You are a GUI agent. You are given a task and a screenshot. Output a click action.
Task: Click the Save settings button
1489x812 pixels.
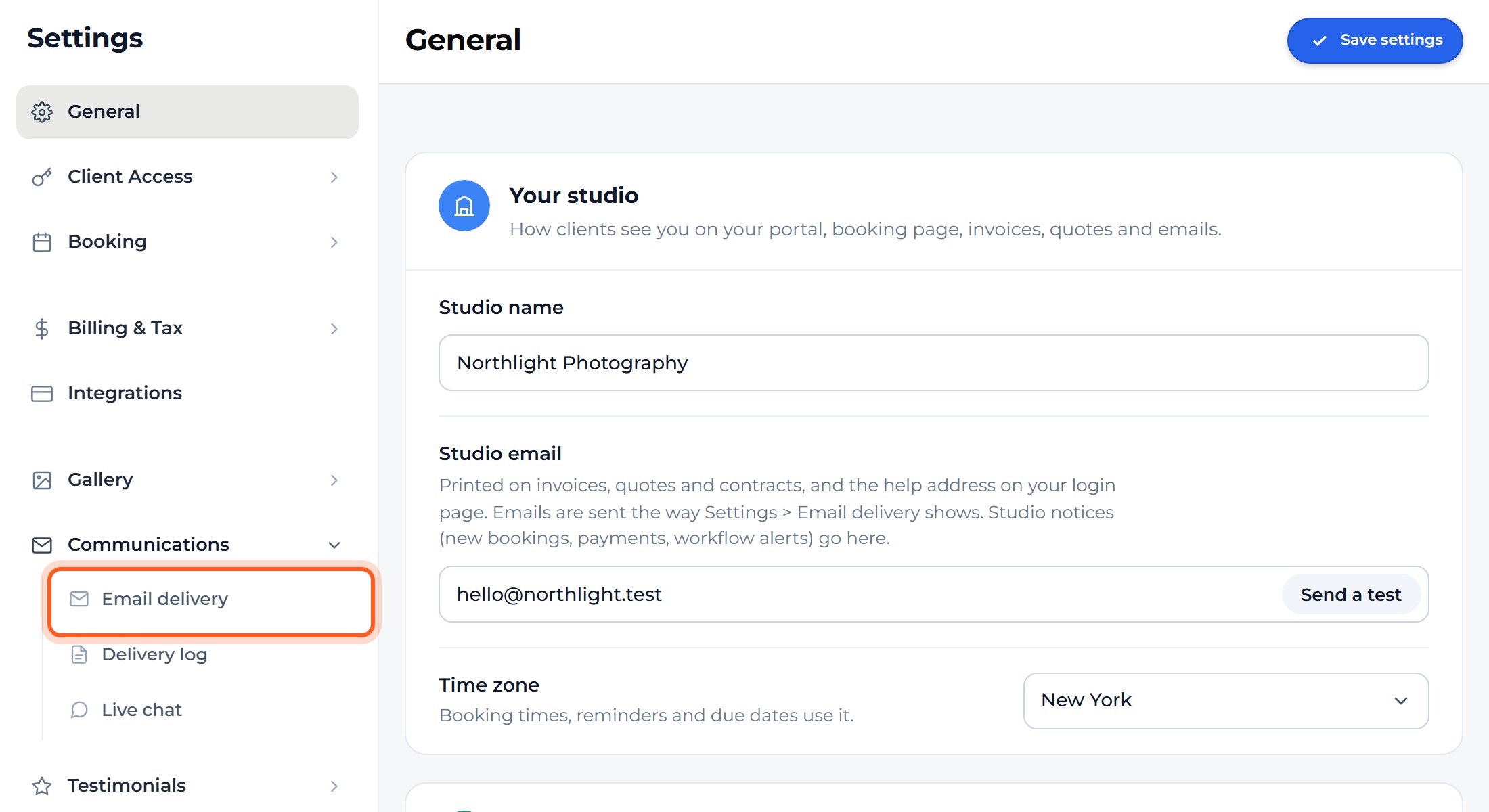(x=1375, y=41)
